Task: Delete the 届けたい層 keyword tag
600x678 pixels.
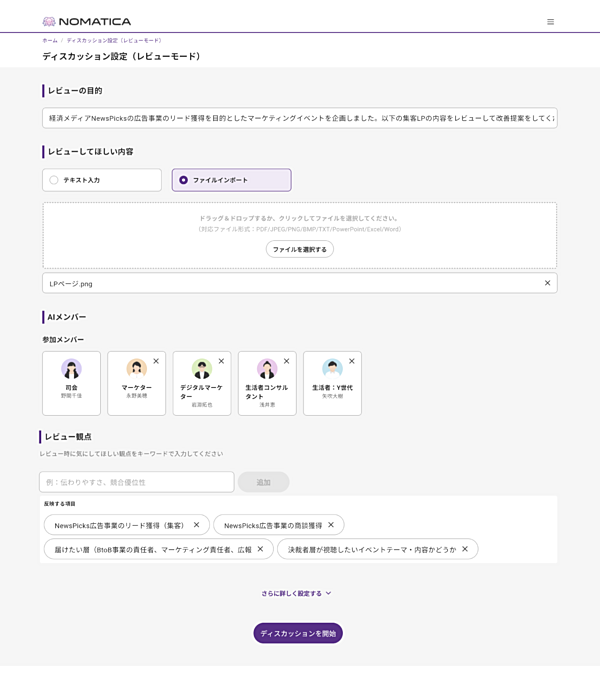Action: pyautogui.click(x=260, y=548)
